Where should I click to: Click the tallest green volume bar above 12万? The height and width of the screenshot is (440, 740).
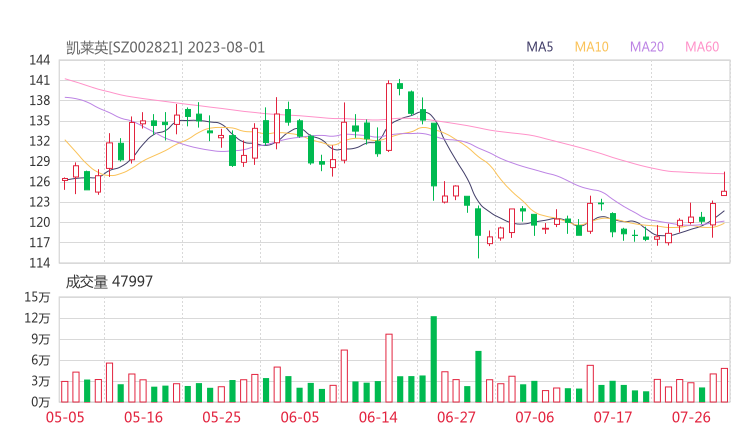pyautogui.click(x=434, y=359)
